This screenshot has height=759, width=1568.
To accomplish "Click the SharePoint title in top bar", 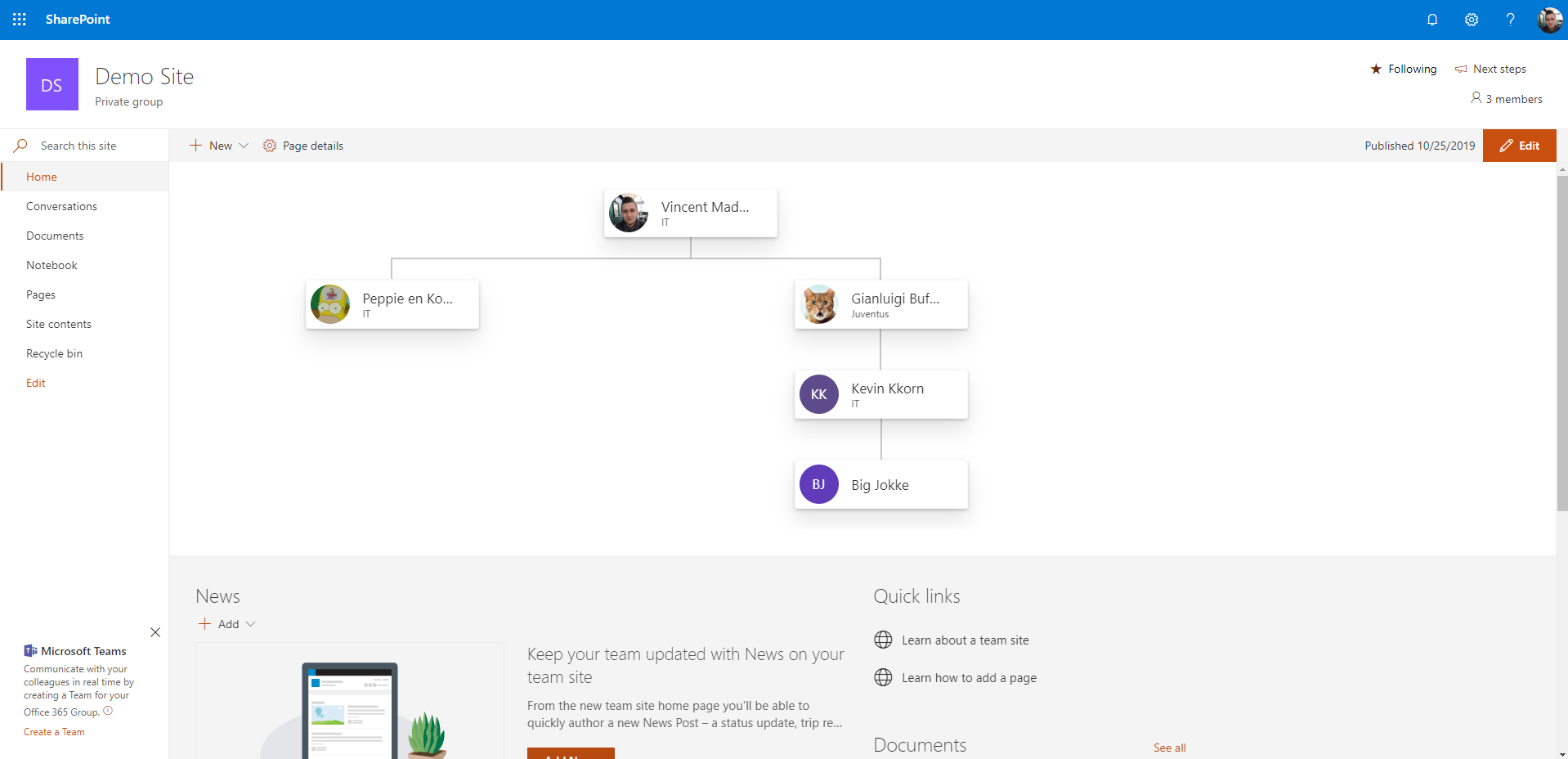I will 78,20.
